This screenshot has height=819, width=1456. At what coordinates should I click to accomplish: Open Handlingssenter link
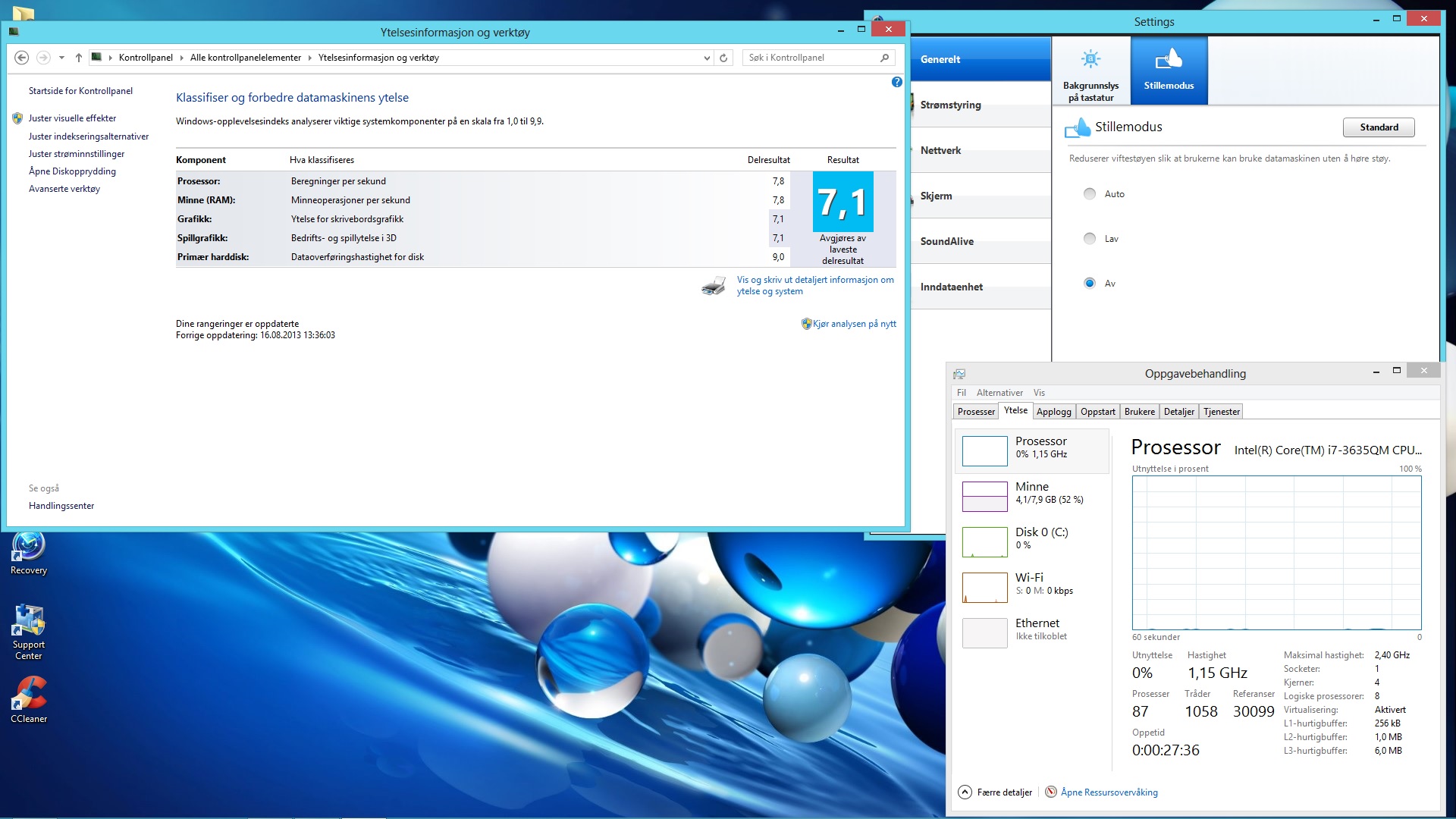click(x=61, y=506)
